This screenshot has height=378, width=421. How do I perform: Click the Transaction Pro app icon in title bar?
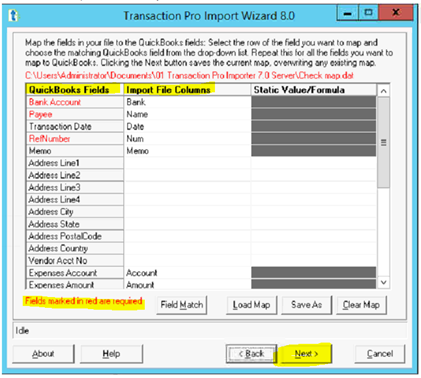(x=14, y=15)
